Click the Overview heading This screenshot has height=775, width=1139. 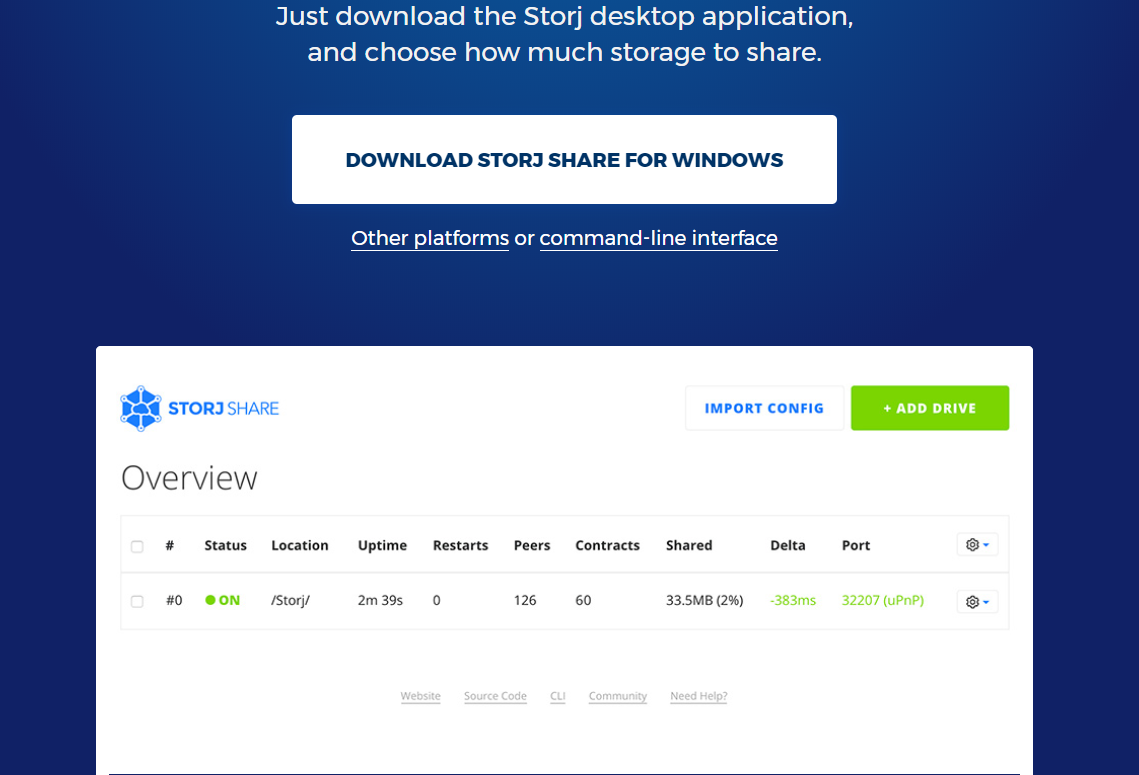click(x=189, y=478)
